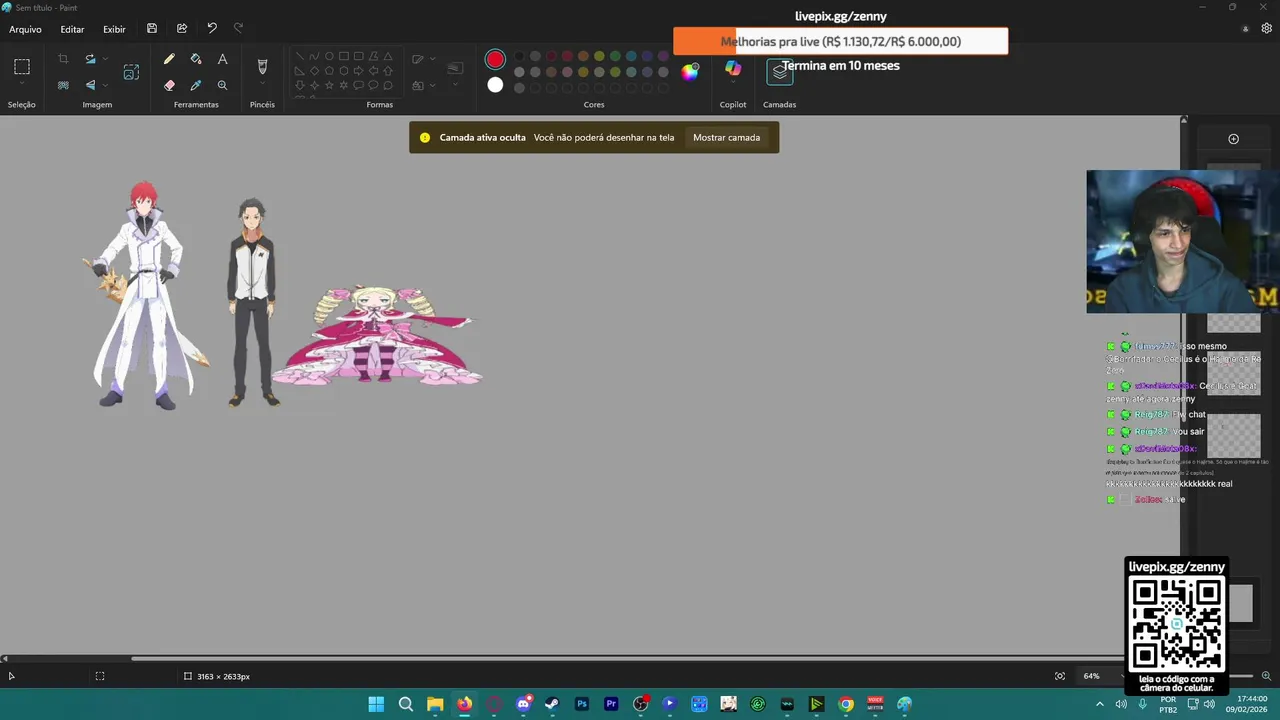Expand the Rotate dropdown arrow

tap(105, 59)
